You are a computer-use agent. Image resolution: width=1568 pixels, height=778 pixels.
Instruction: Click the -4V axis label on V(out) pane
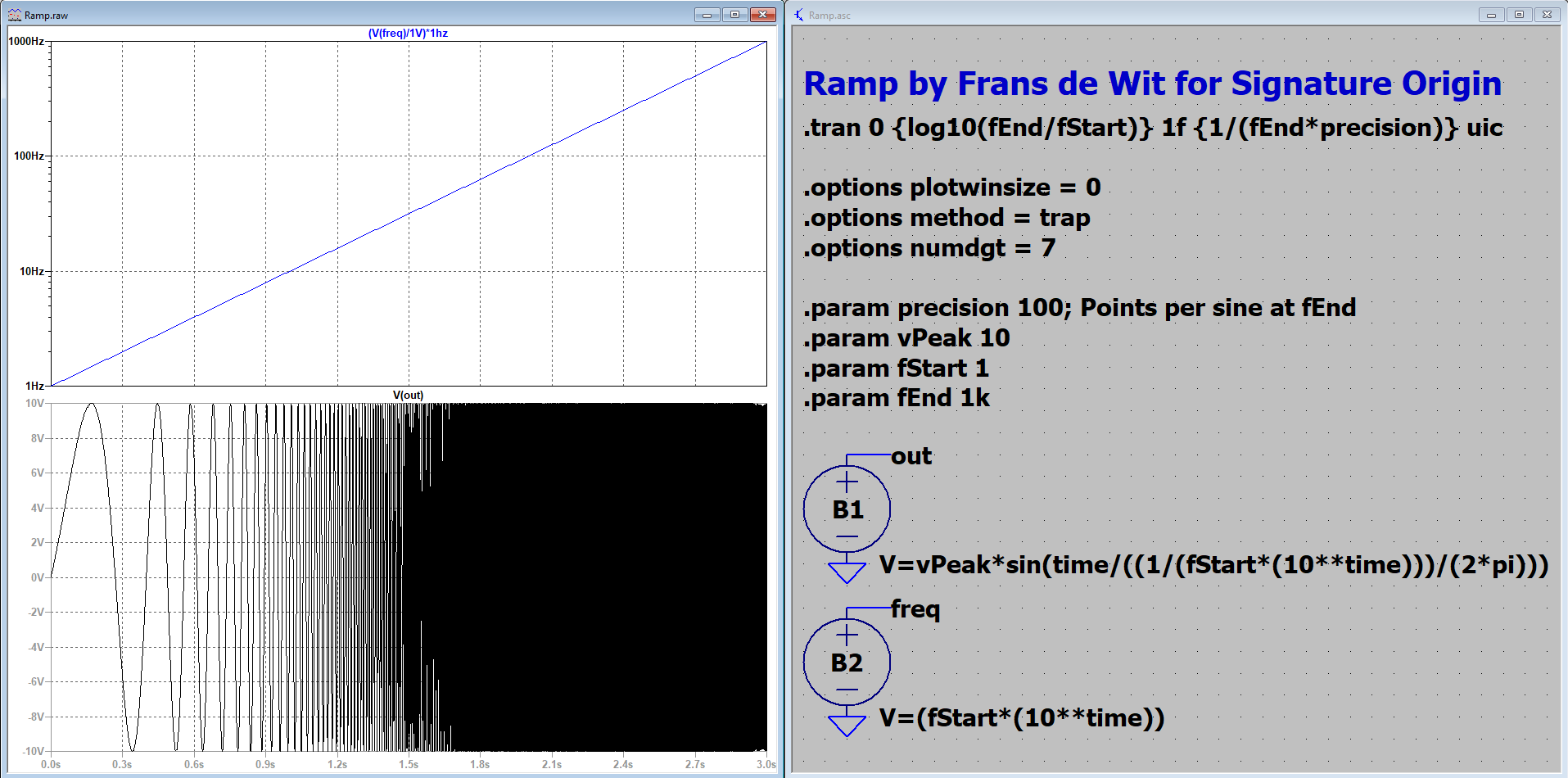coord(36,647)
